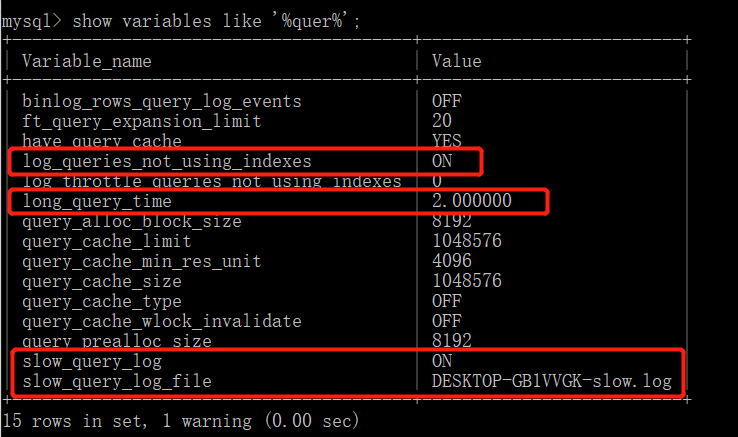The width and height of the screenshot is (738, 437).
Task: Select the log_queries_not_using_indexes variable name
Action: tap(167, 162)
